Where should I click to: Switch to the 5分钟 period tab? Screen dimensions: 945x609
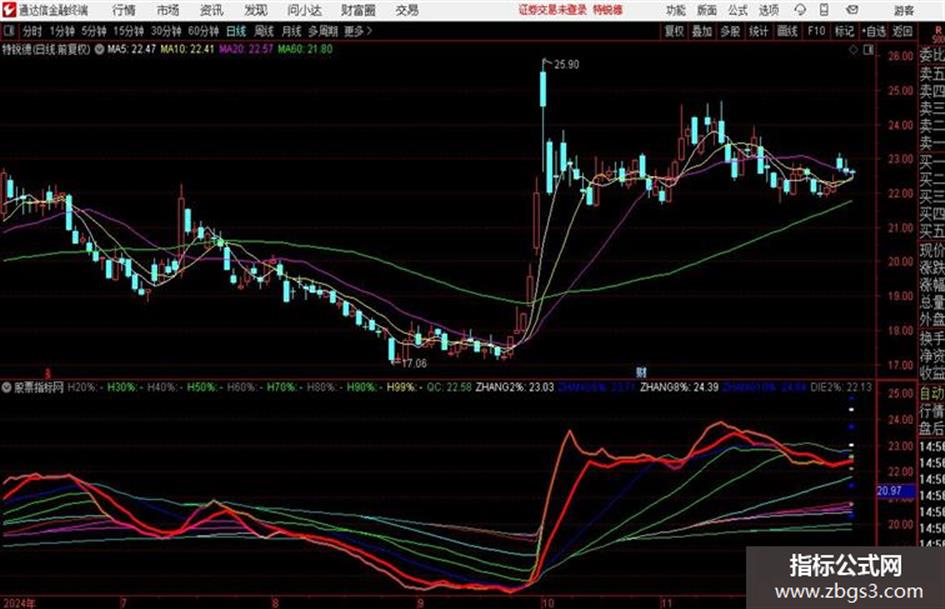[x=94, y=31]
